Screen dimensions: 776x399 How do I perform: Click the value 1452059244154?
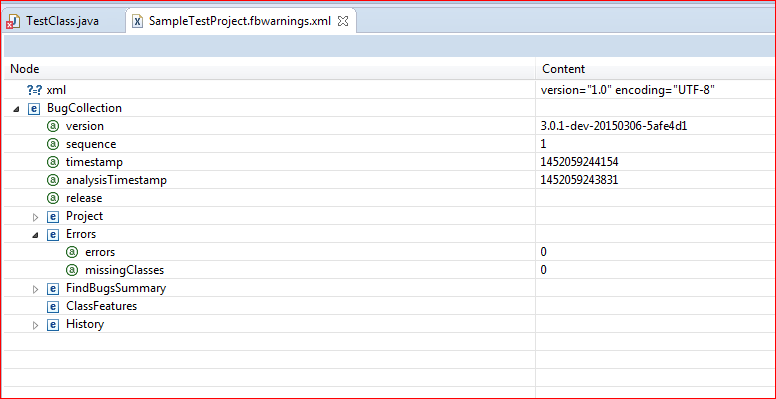[x=580, y=162]
